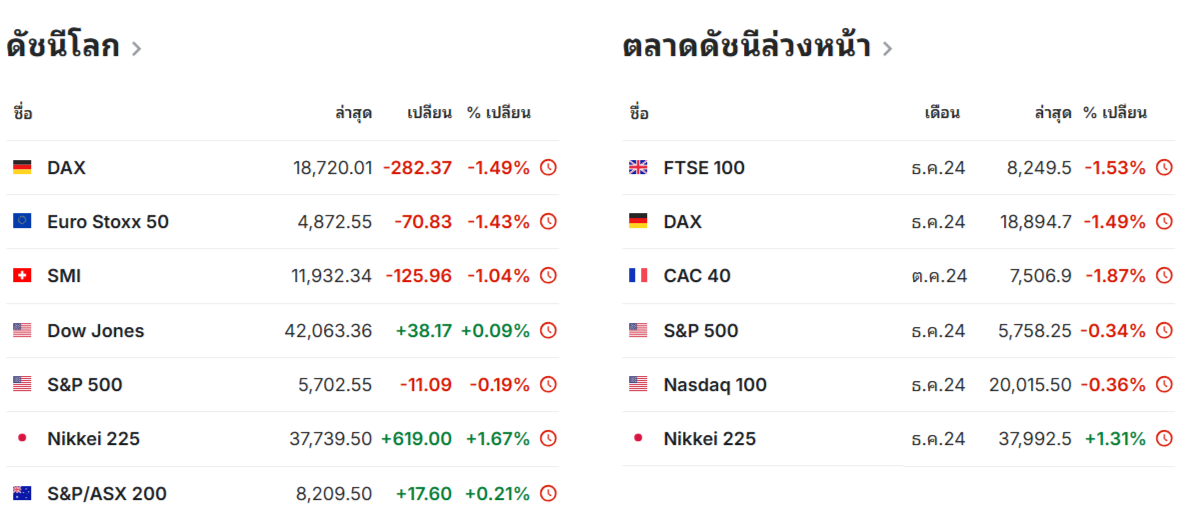Click the clock icon in the Dow Jones row
Screen dimensions: 1180x515
pos(548,331)
